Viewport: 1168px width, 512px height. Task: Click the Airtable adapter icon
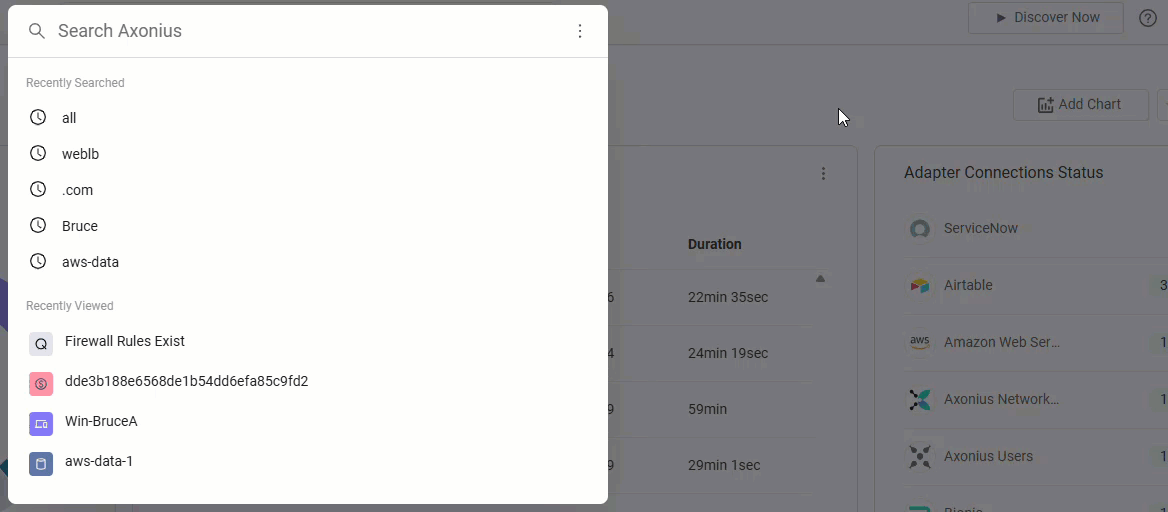920,285
